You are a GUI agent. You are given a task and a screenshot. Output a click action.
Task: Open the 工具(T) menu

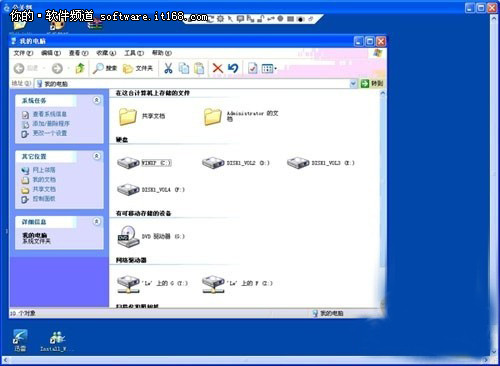pos(134,53)
